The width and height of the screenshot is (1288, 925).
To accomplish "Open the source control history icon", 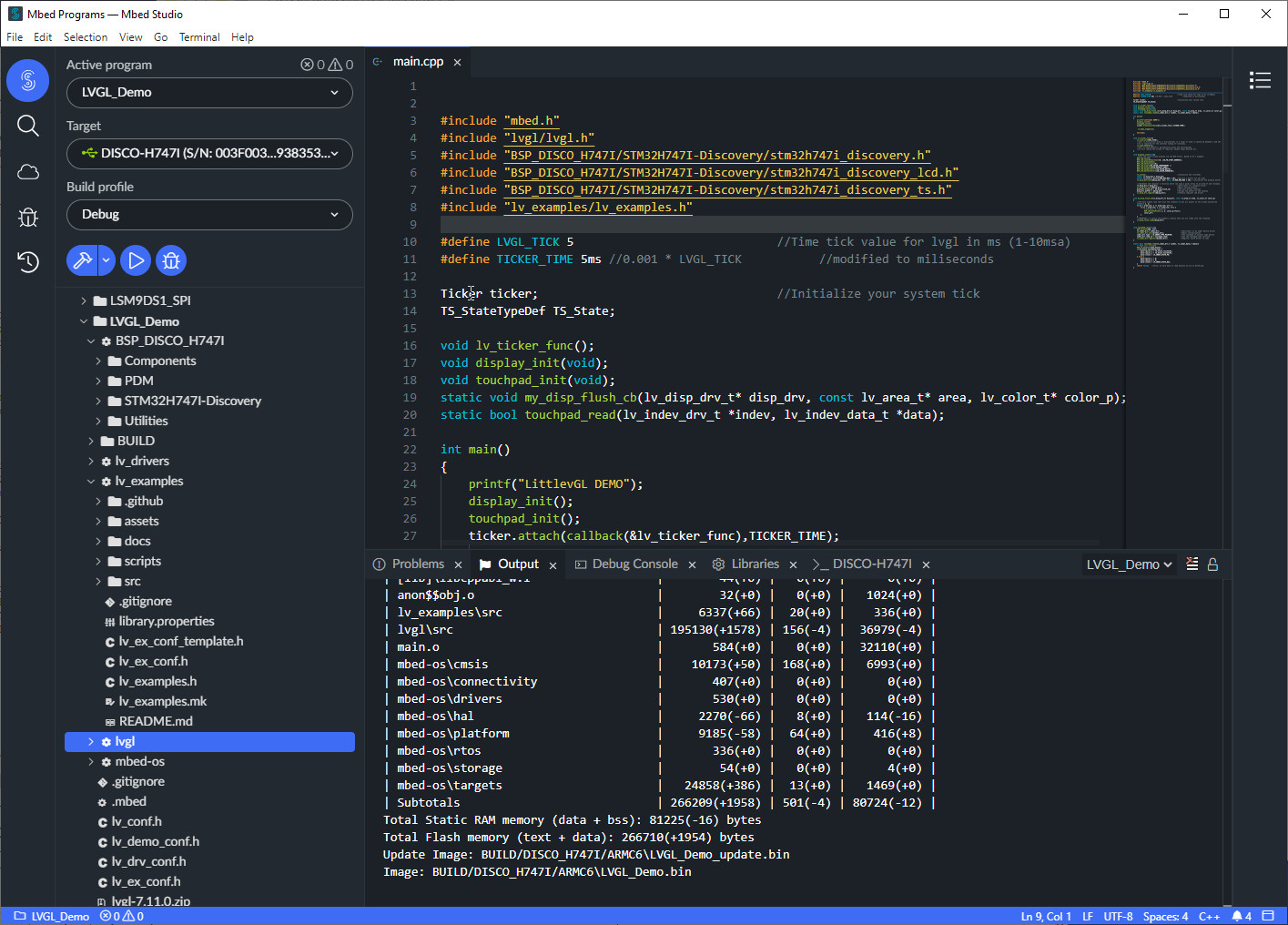I will pos(28,261).
